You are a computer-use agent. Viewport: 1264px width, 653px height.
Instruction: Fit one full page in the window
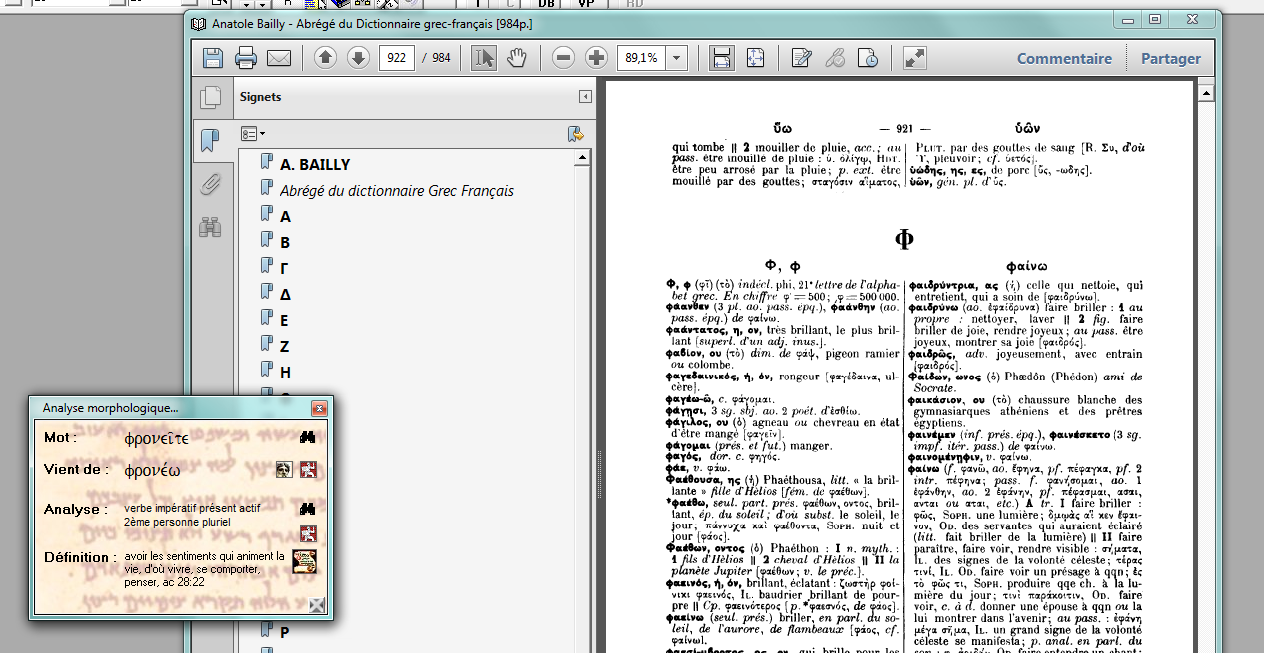coord(754,58)
